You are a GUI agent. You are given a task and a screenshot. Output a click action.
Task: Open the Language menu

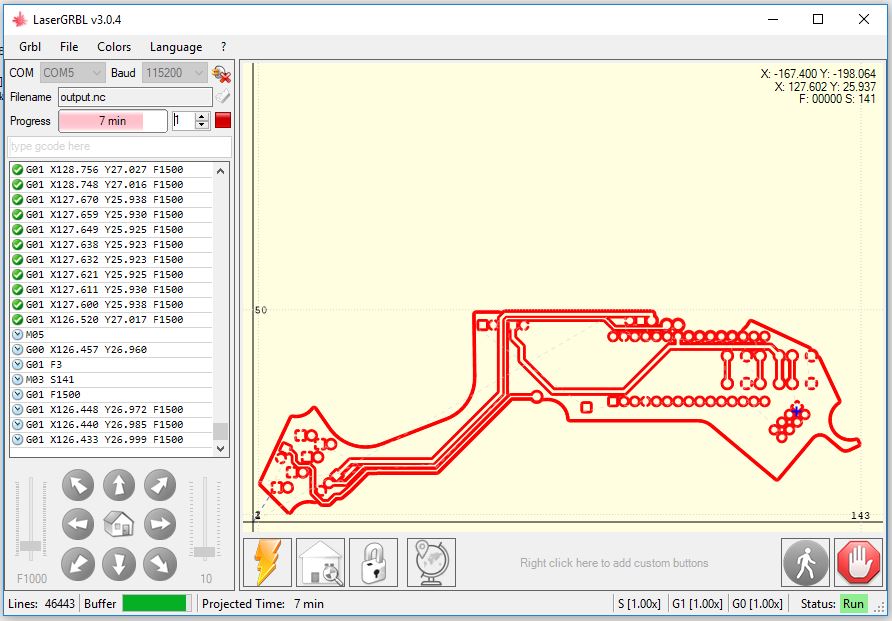tap(176, 47)
